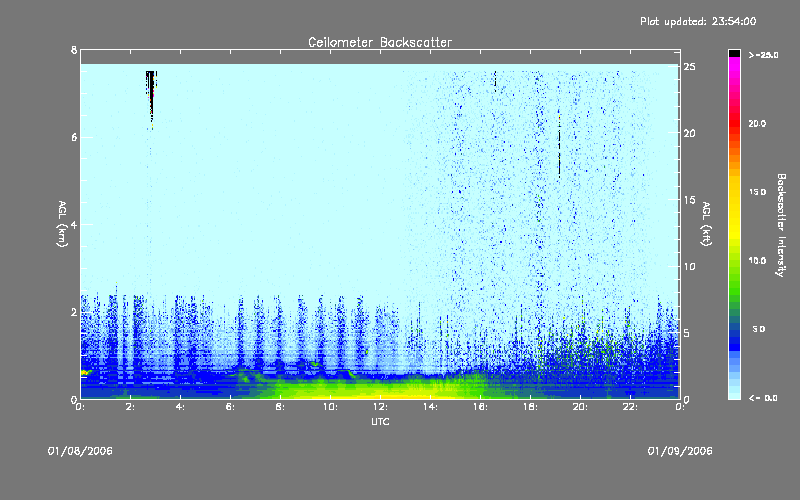Click the "8" km tick label
Screen dimensions: 800x500
coord(74,50)
